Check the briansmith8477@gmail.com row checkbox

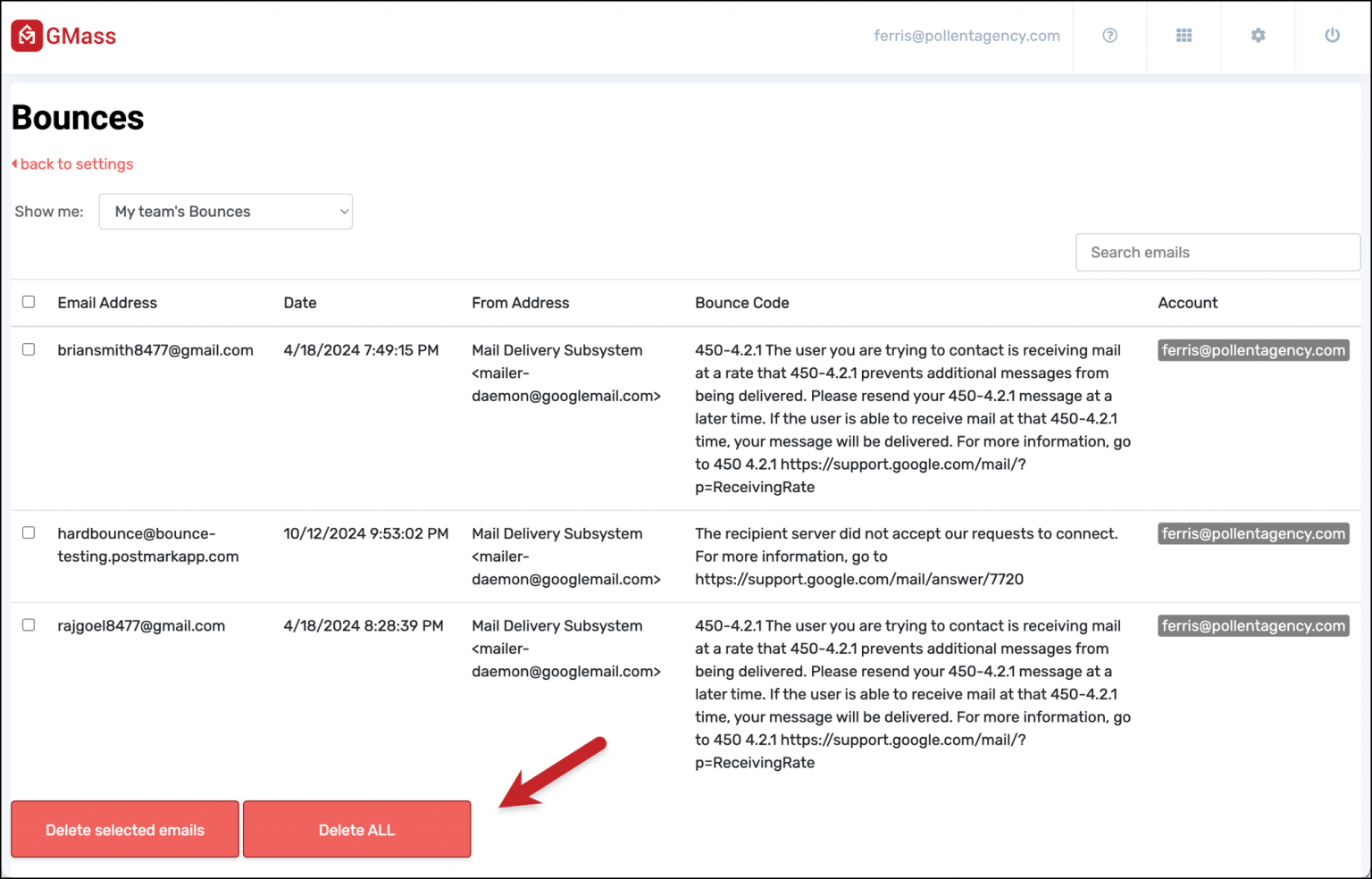(29, 349)
